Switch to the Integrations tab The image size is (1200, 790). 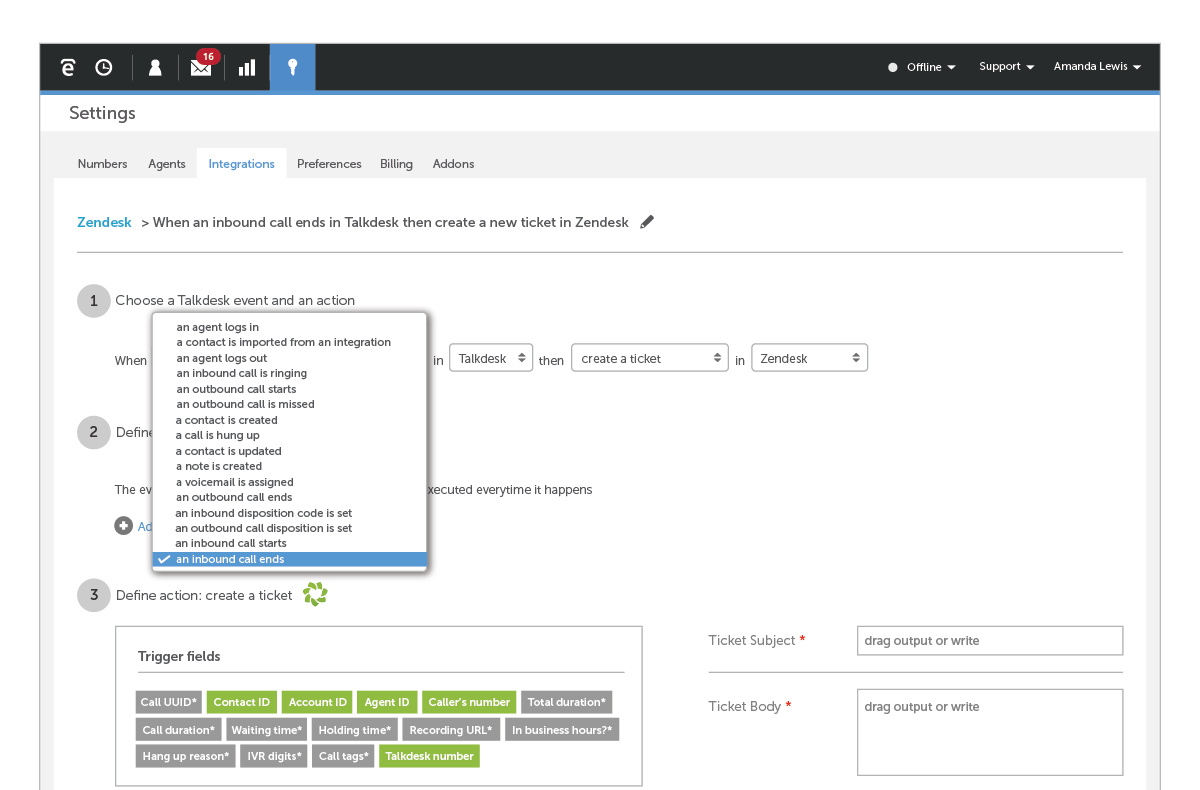tap(241, 164)
